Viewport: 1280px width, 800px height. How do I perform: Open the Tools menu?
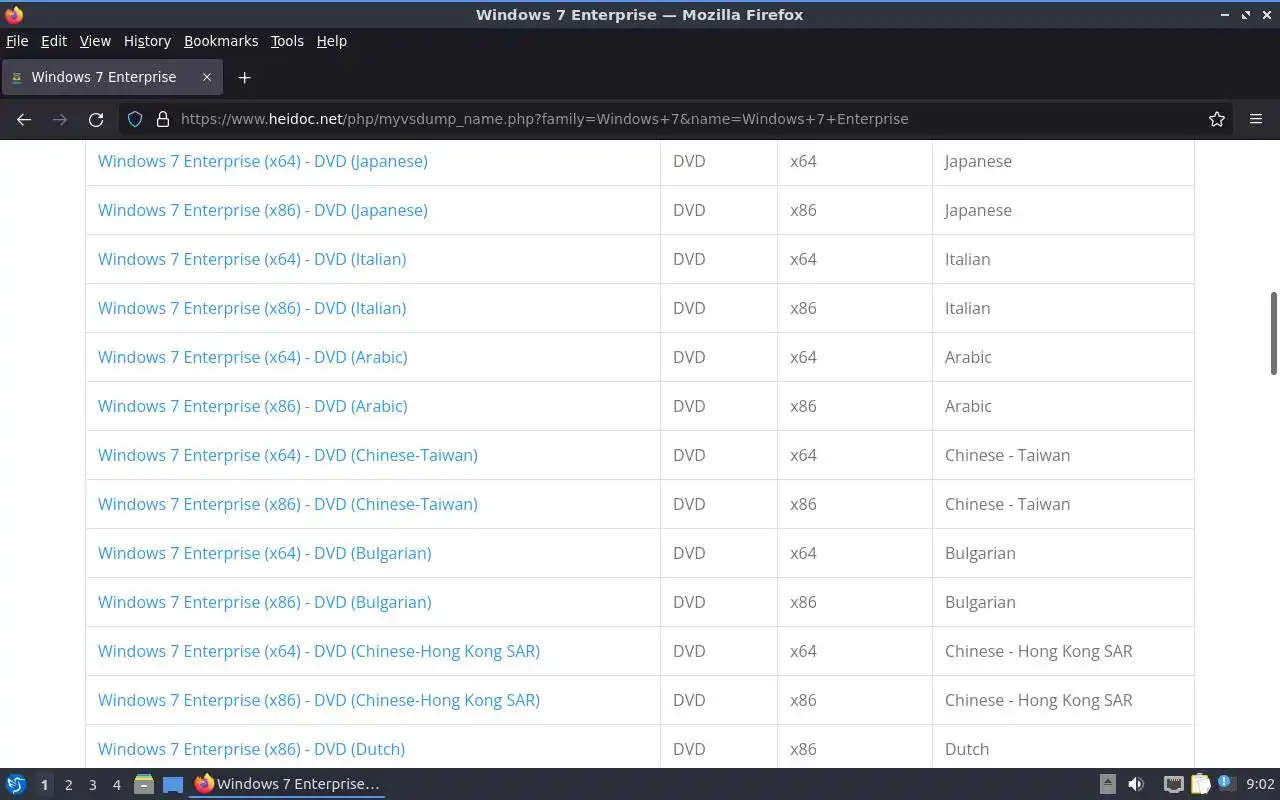click(x=287, y=41)
